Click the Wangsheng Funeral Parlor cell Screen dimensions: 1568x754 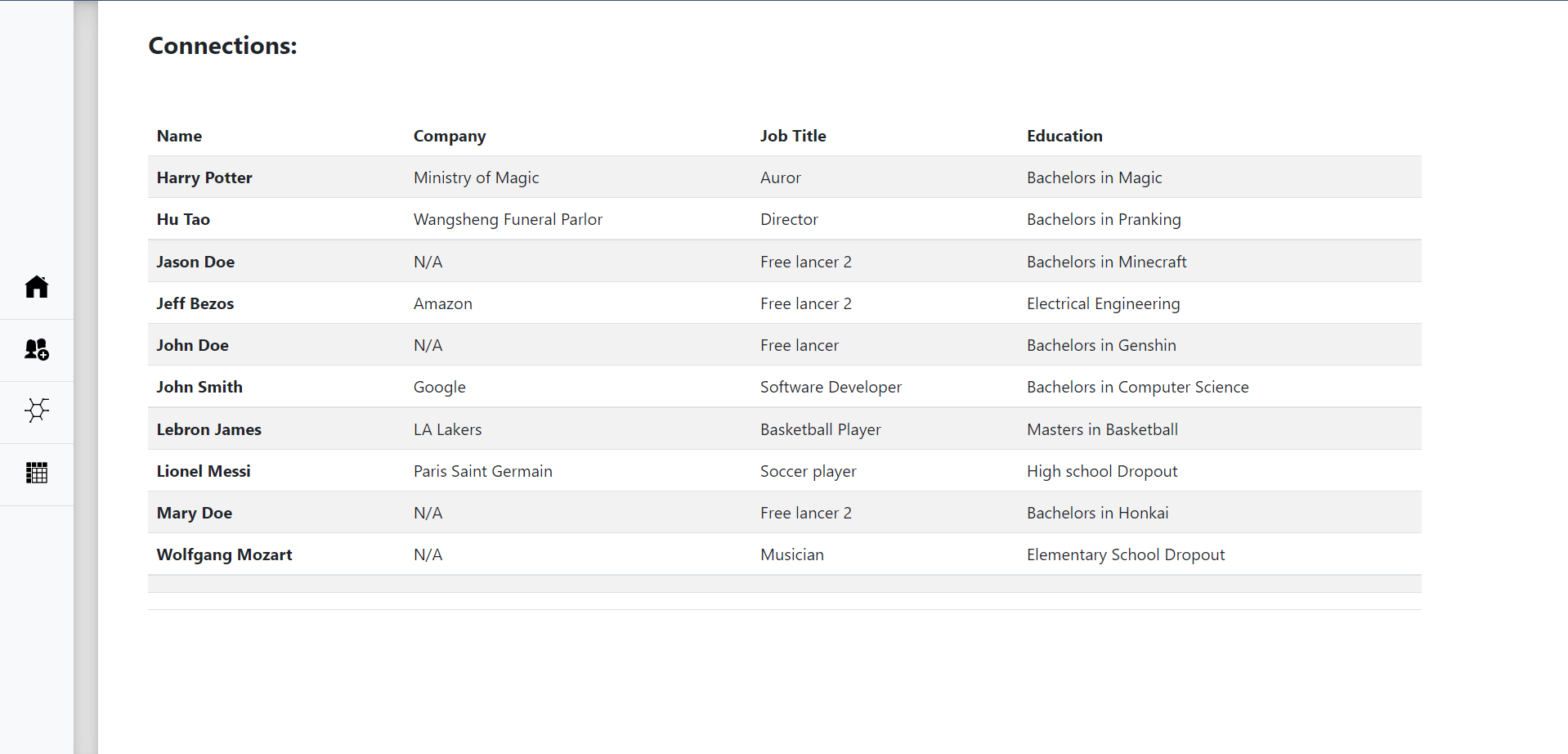508,219
